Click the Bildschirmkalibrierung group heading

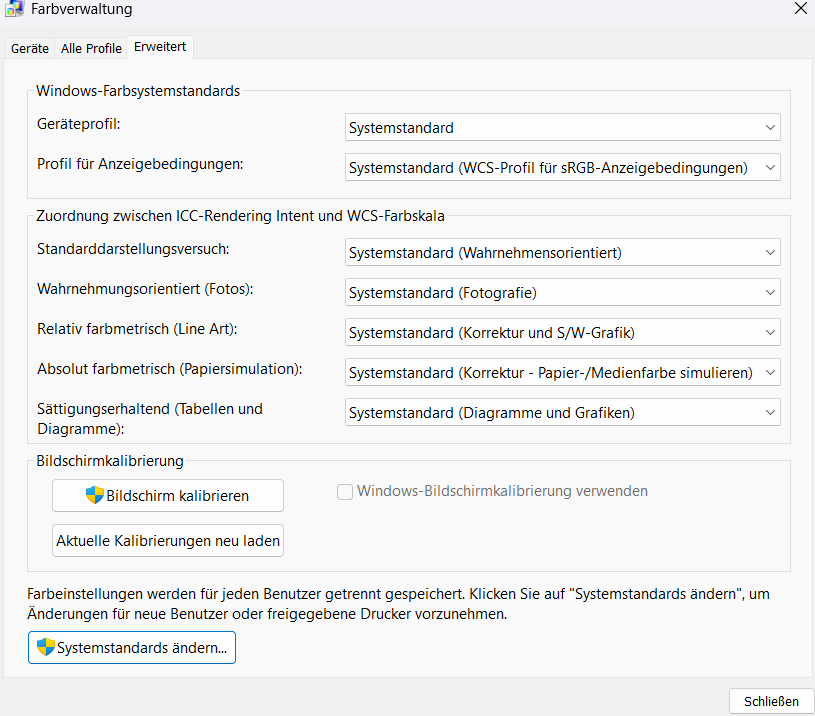[x=110, y=461]
